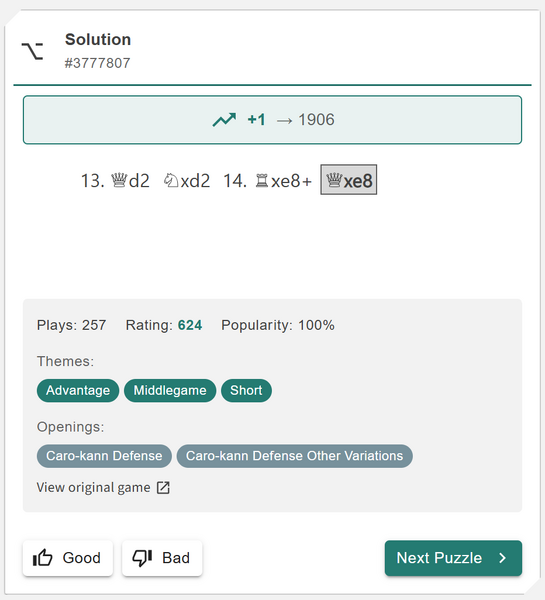Rate the puzzle as Good
Viewport: 545px width, 600px height.
coord(68,558)
